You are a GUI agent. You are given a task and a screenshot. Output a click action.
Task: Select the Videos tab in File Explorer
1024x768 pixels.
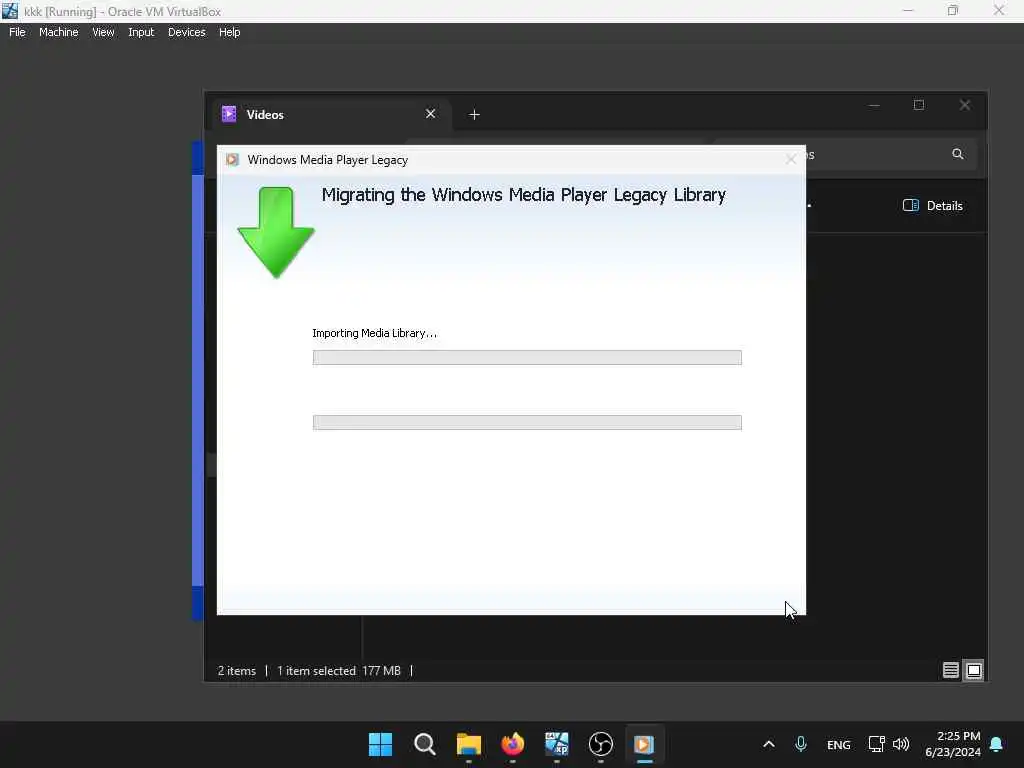[330, 114]
